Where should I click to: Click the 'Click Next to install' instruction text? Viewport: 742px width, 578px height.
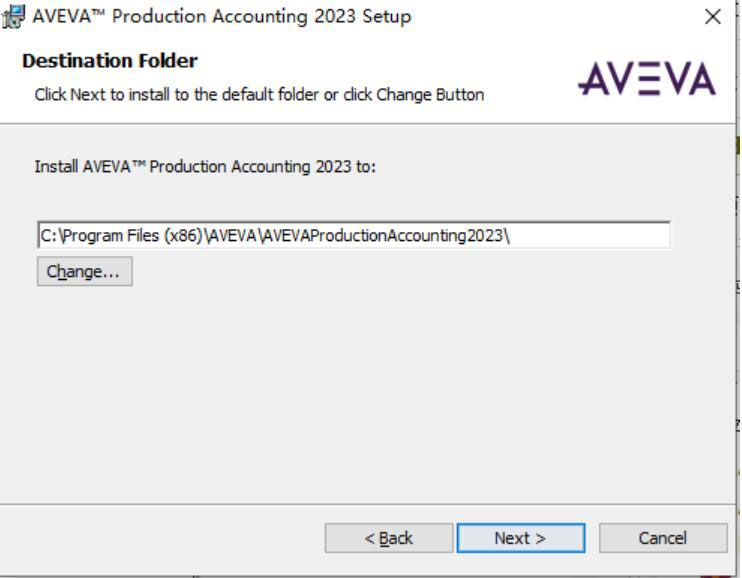click(x=259, y=95)
